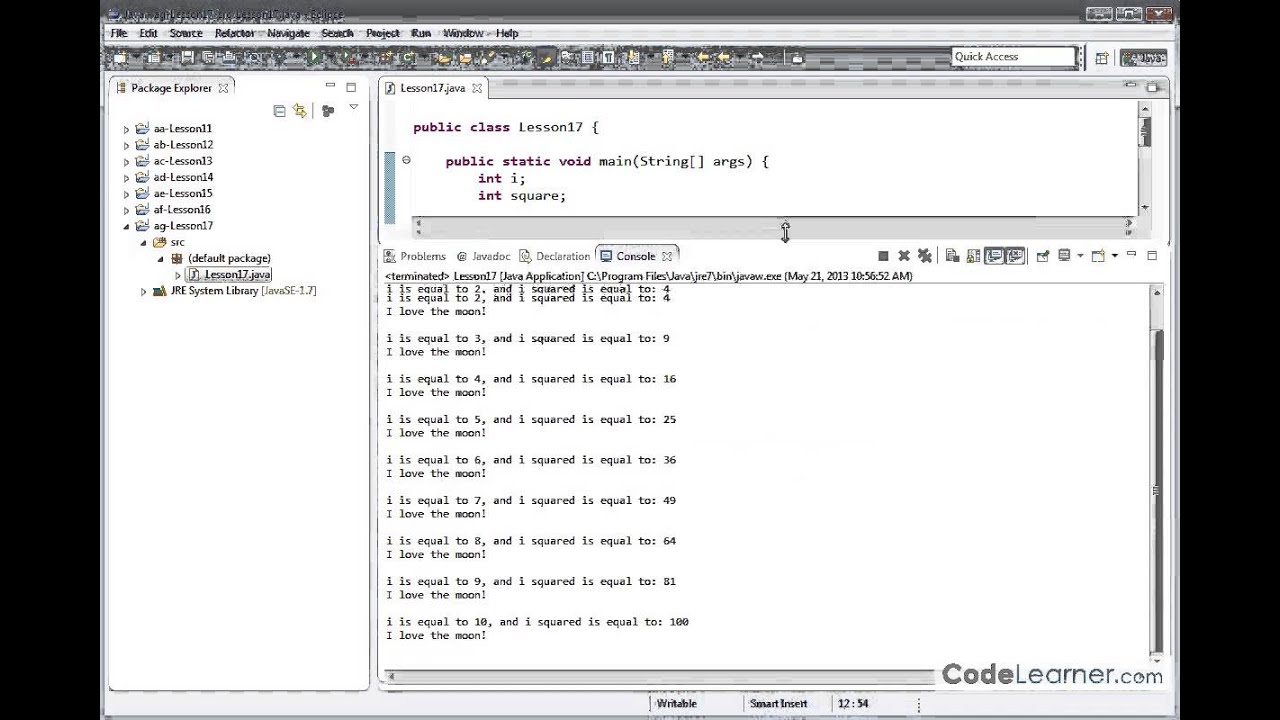This screenshot has width=1280, height=720.
Task: Switch to the Declaration tab
Action: pos(555,256)
